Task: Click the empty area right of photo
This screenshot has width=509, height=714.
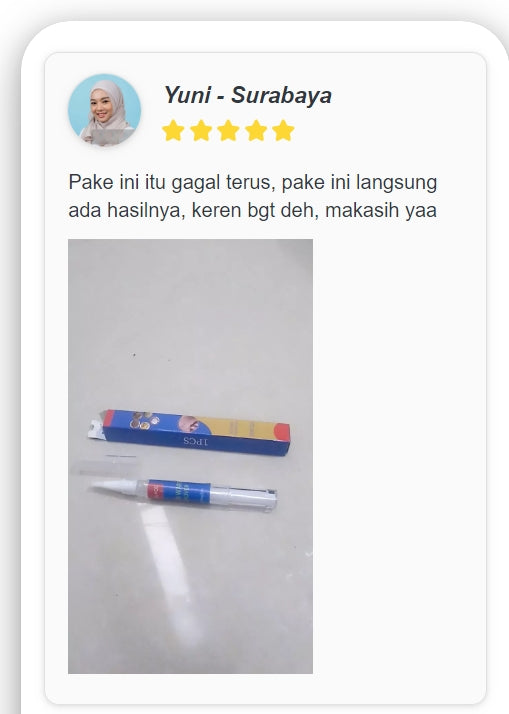Action: tap(399, 456)
